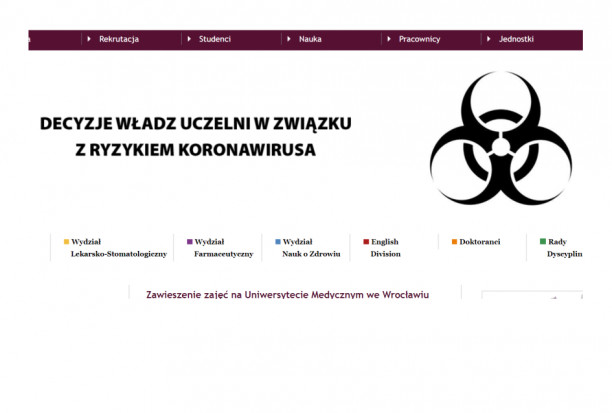612x413 pixels.
Task: Click blue square beside Wydział Nauk o Zdrowiu
Action: pyautogui.click(x=278, y=242)
